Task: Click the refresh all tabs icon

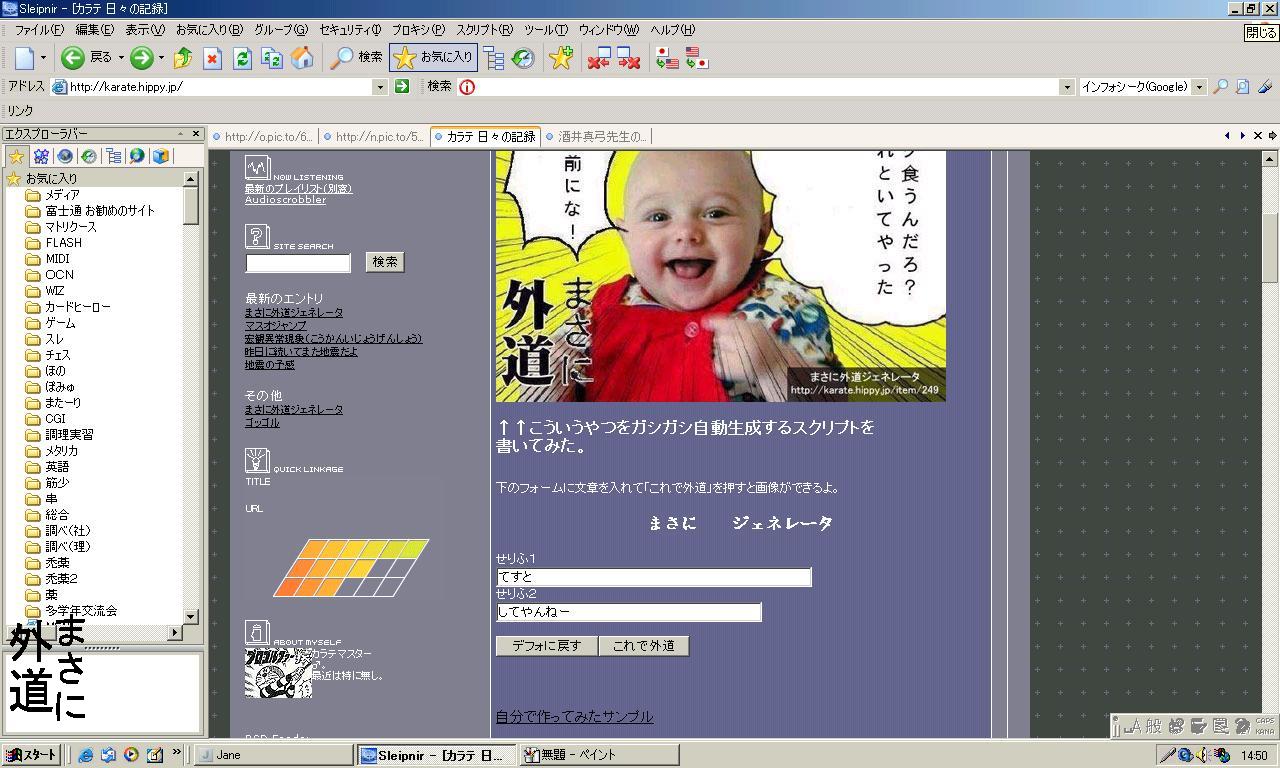Action: tap(272, 58)
